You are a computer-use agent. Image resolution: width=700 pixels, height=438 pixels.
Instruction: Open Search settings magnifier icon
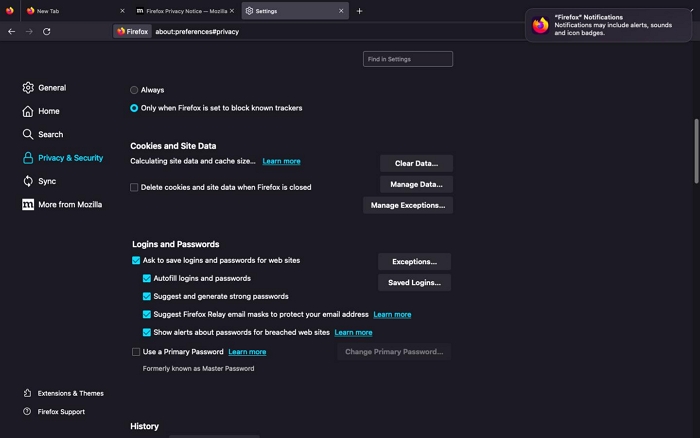click(x=28, y=134)
